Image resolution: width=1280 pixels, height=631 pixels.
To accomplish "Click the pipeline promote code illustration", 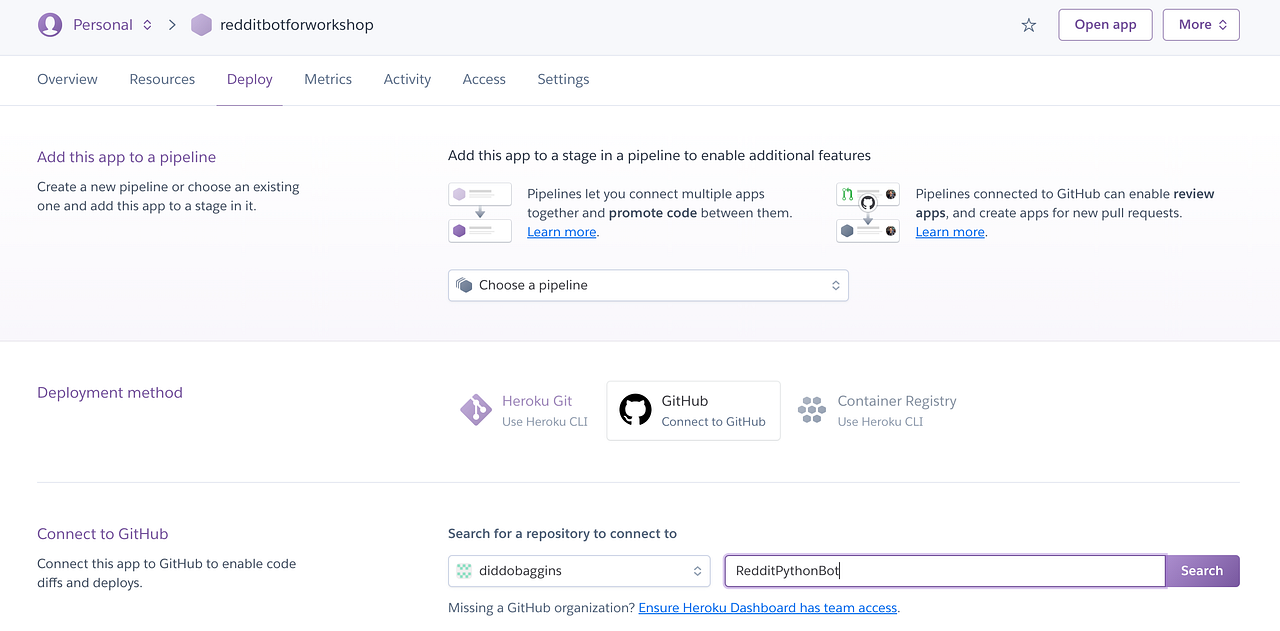I will [480, 213].
